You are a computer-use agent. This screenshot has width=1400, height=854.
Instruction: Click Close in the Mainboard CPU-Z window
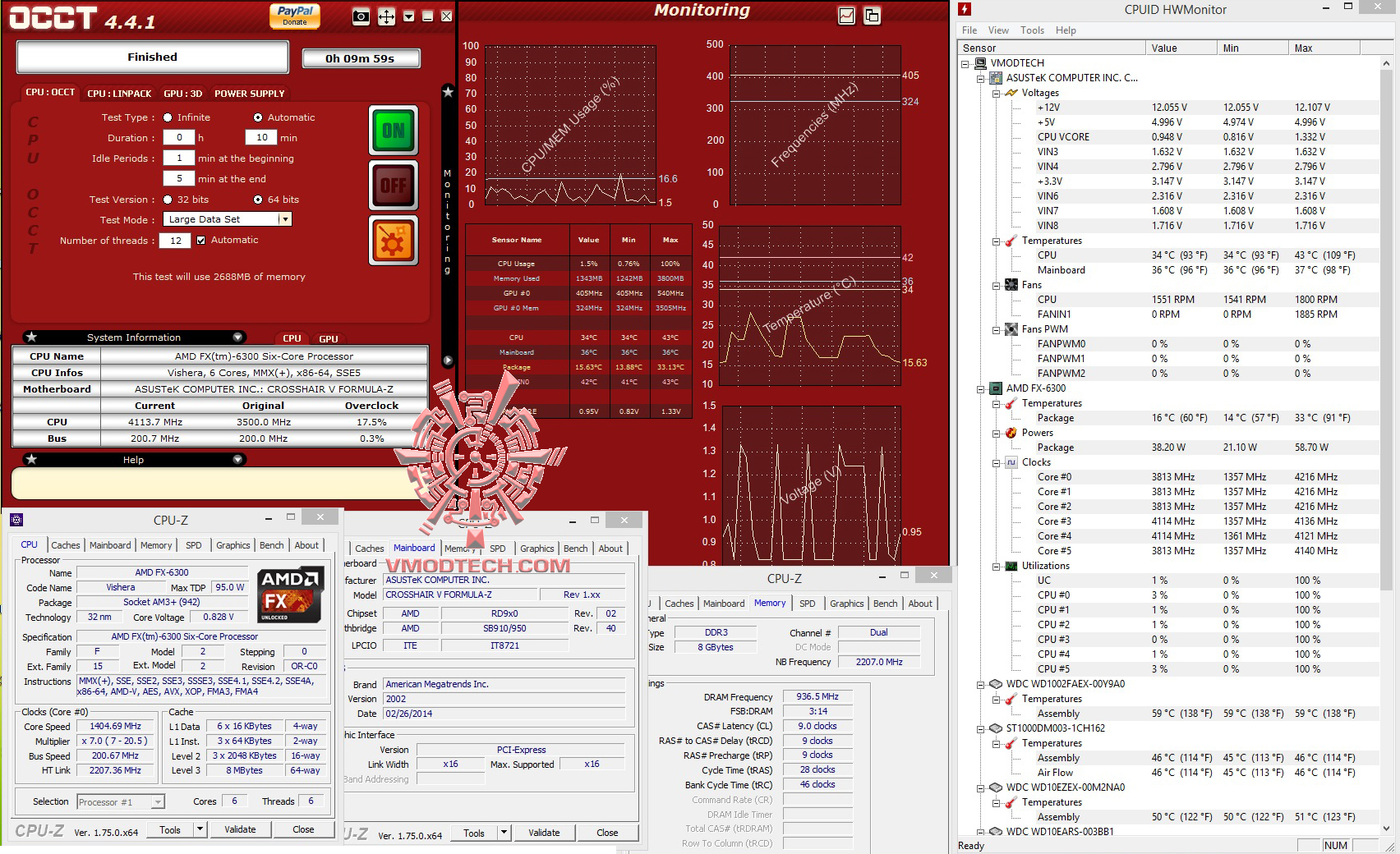[607, 833]
